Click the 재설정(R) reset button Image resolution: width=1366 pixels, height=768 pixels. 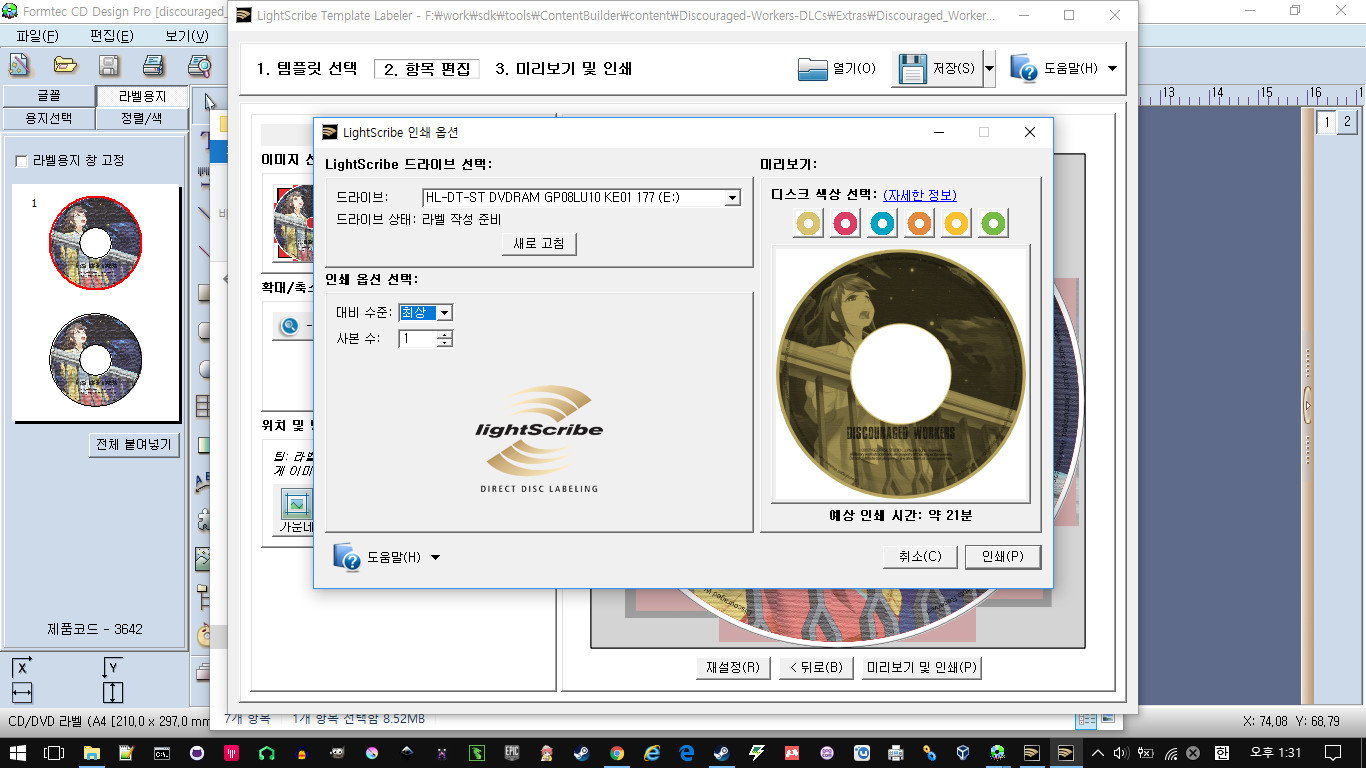click(733, 668)
